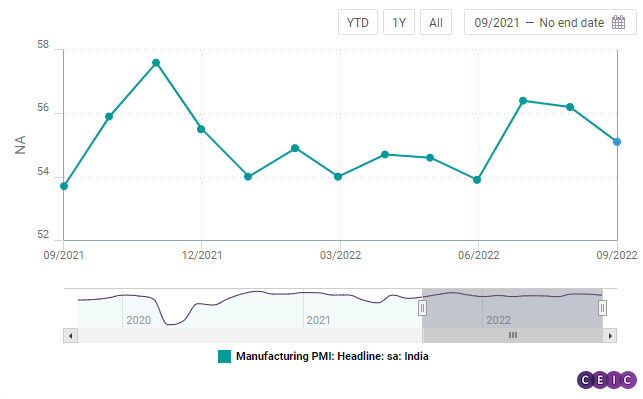
Task: Click the CEIC logo
Action: (607, 380)
